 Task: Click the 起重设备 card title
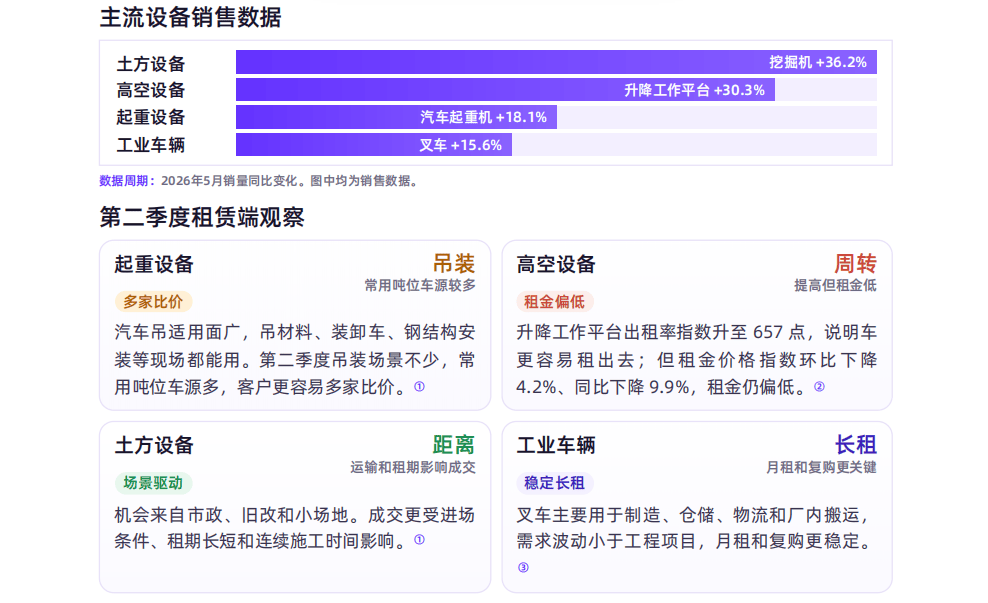point(154,264)
